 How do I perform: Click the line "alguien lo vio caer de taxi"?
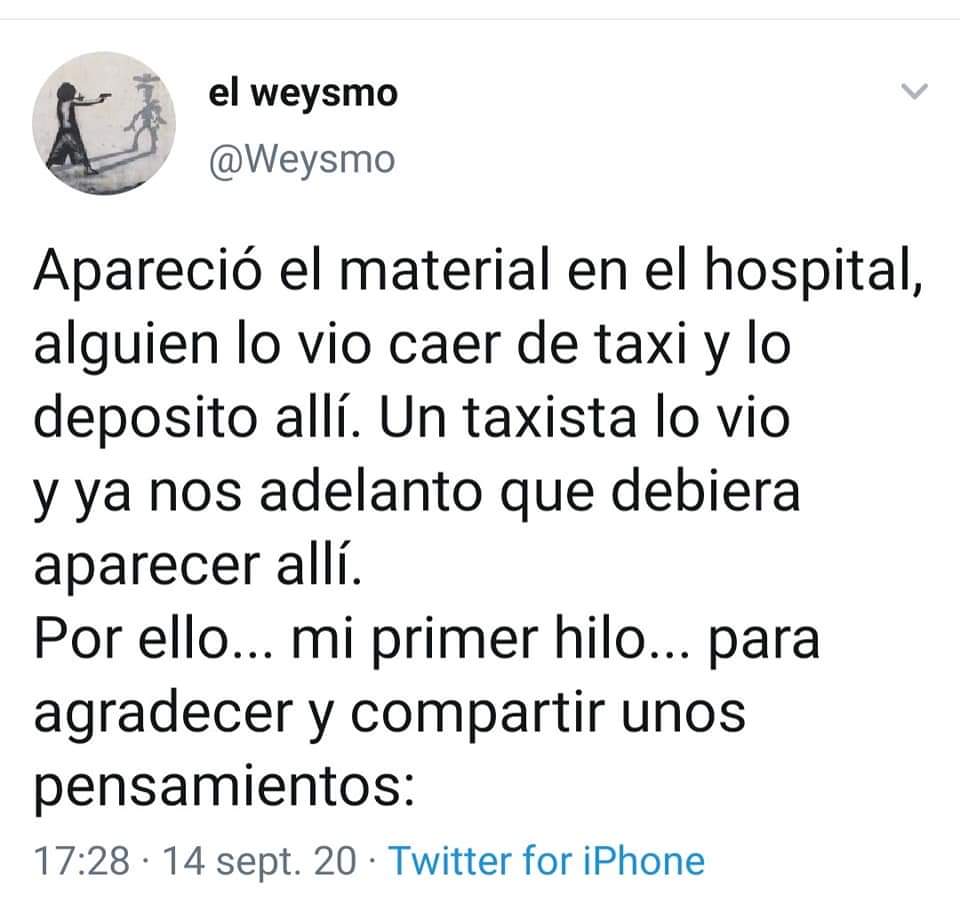click(x=360, y=344)
